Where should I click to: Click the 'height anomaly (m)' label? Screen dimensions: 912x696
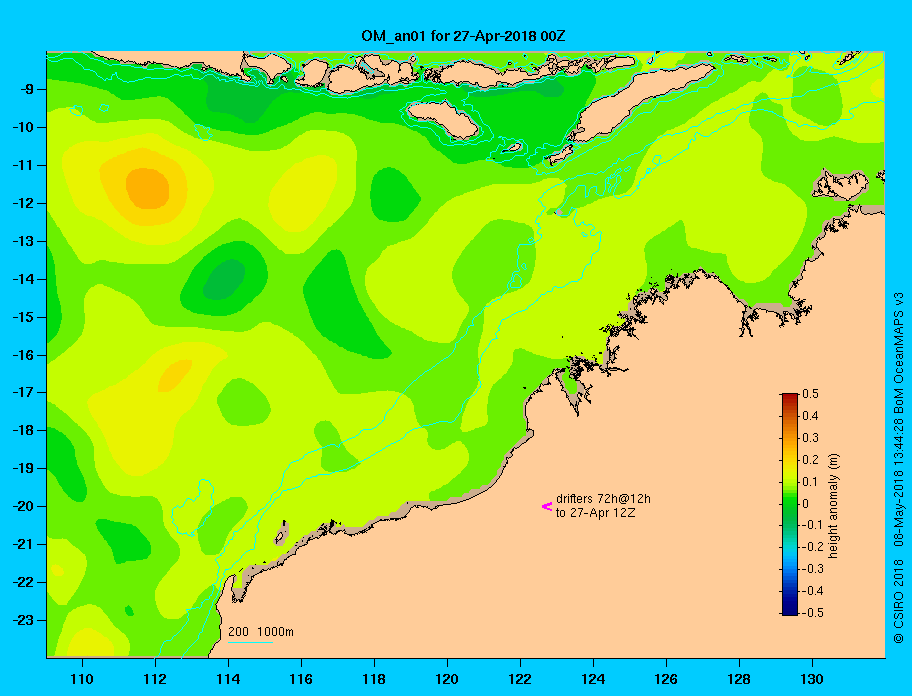pyautogui.click(x=833, y=506)
